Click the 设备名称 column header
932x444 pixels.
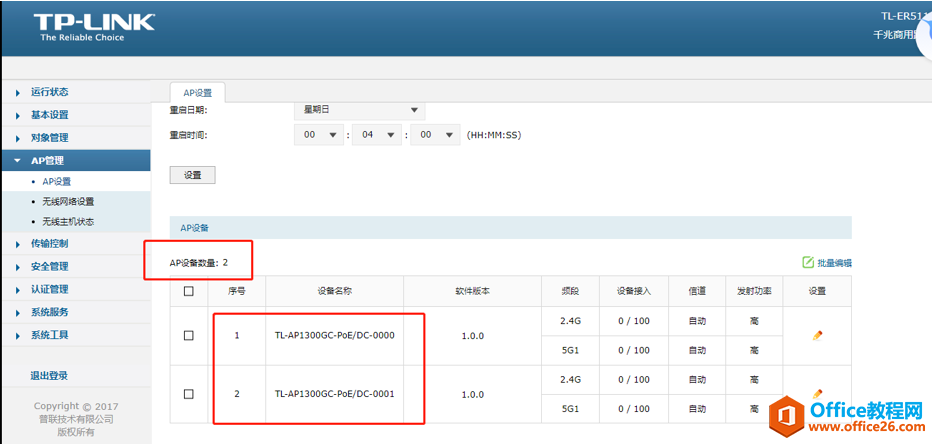[335, 291]
